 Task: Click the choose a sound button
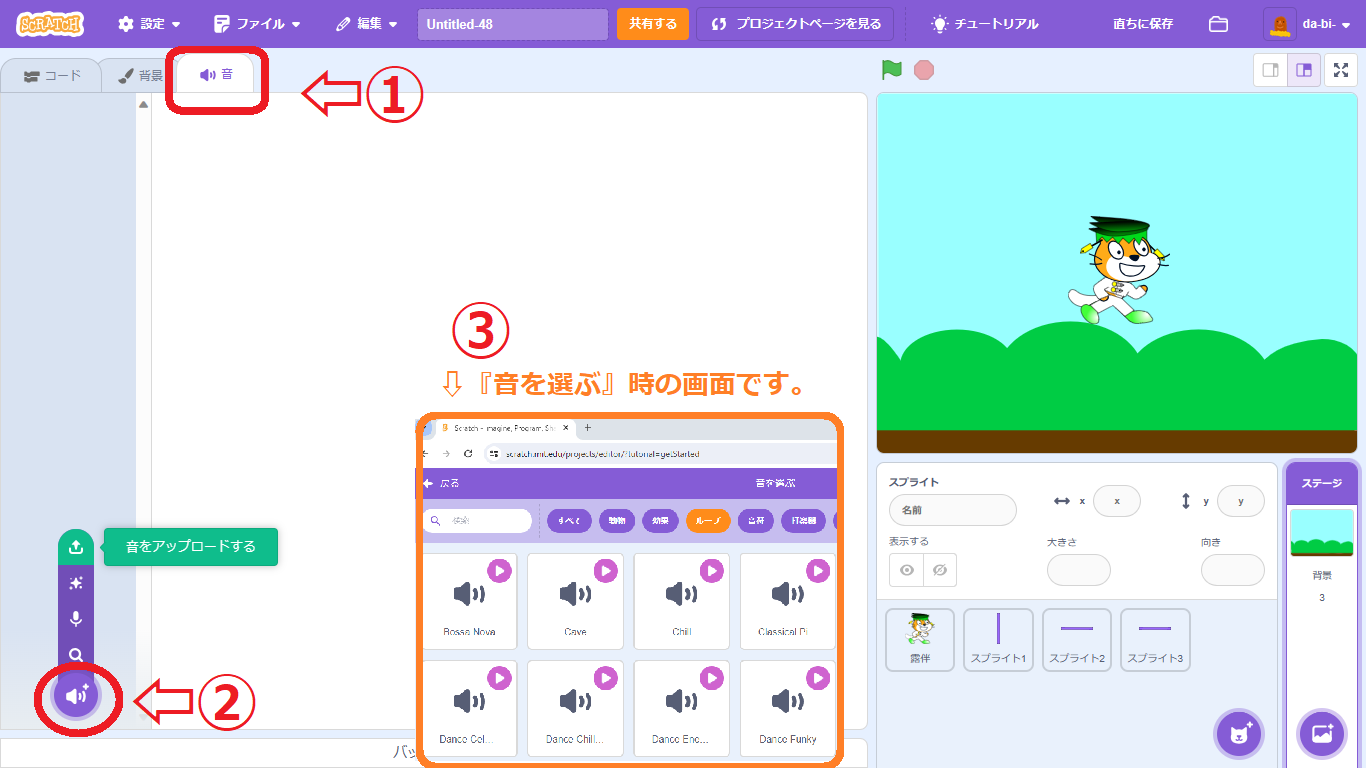[x=76, y=695]
